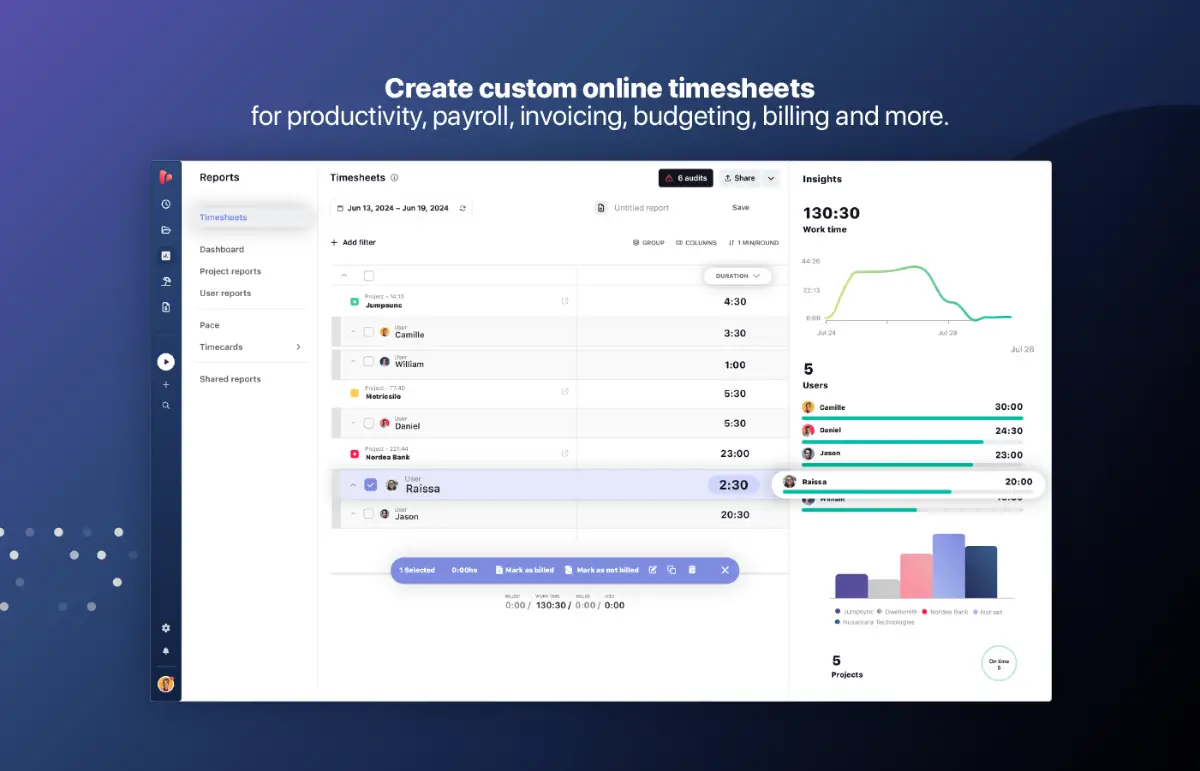
Task: Click the duplicate icon in selection bar
Action: pyautogui.click(x=672, y=570)
